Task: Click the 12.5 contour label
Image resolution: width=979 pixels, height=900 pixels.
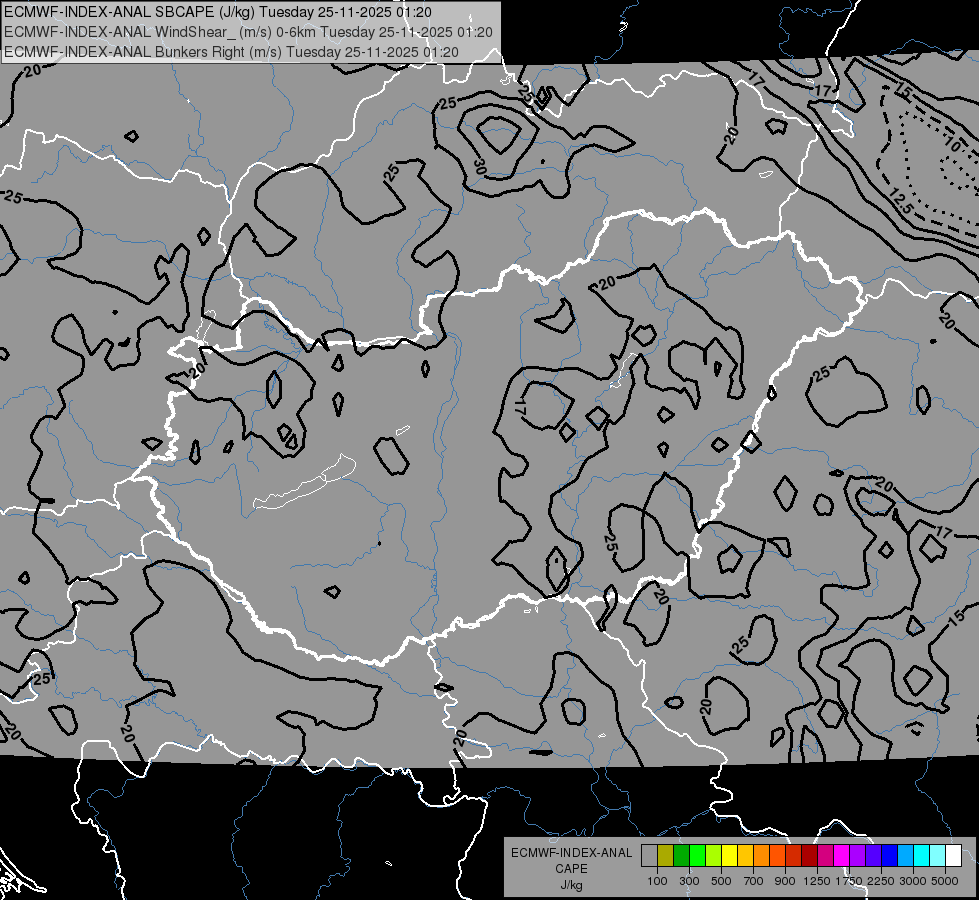Action: tap(902, 201)
